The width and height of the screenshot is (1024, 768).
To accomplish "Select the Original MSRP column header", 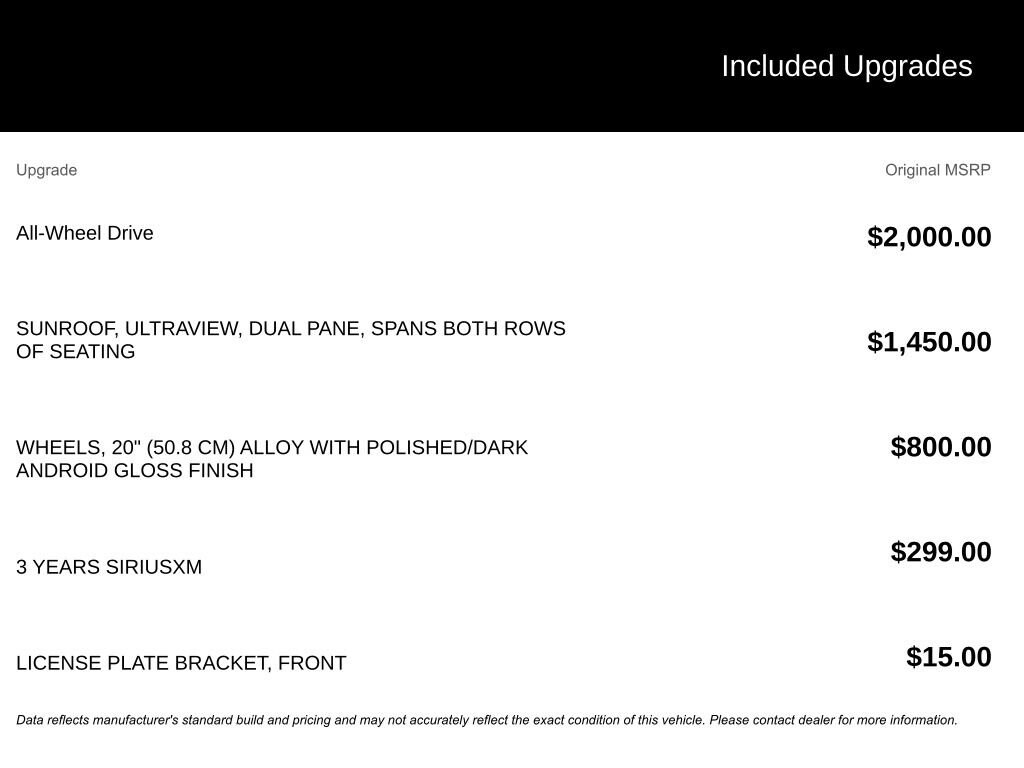I will [937, 170].
